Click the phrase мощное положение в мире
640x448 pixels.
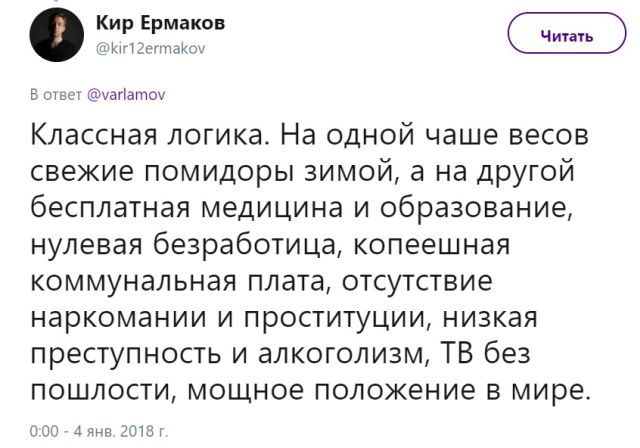pyautogui.click(x=389, y=390)
